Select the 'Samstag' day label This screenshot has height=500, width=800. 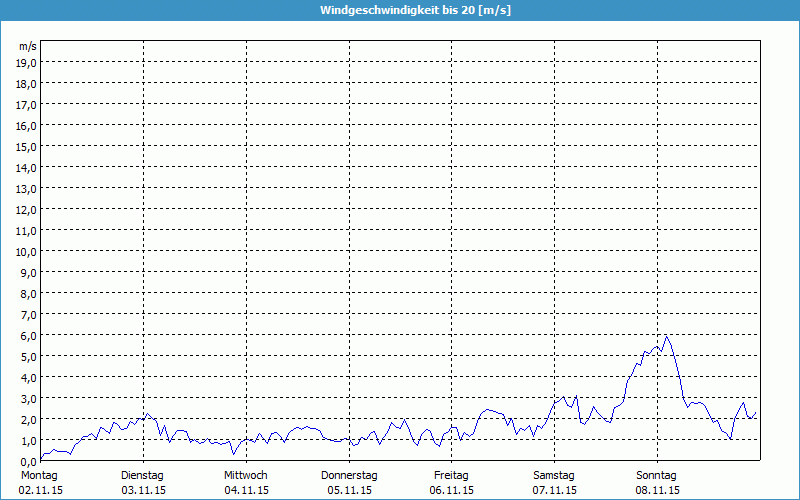[554, 475]
